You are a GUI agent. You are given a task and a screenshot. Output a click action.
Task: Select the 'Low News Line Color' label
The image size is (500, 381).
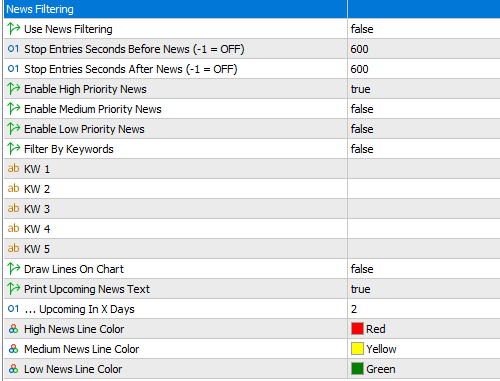click(x=73, y=369)
